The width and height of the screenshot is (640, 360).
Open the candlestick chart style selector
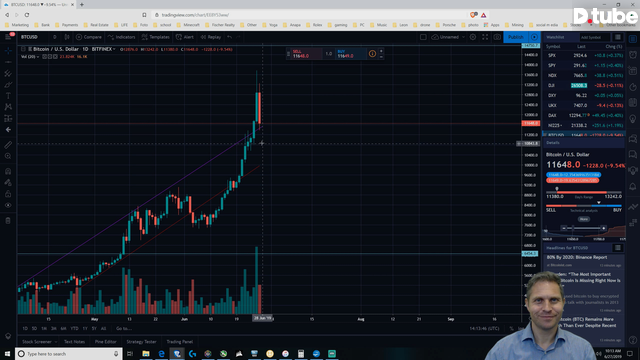(67, 37)
